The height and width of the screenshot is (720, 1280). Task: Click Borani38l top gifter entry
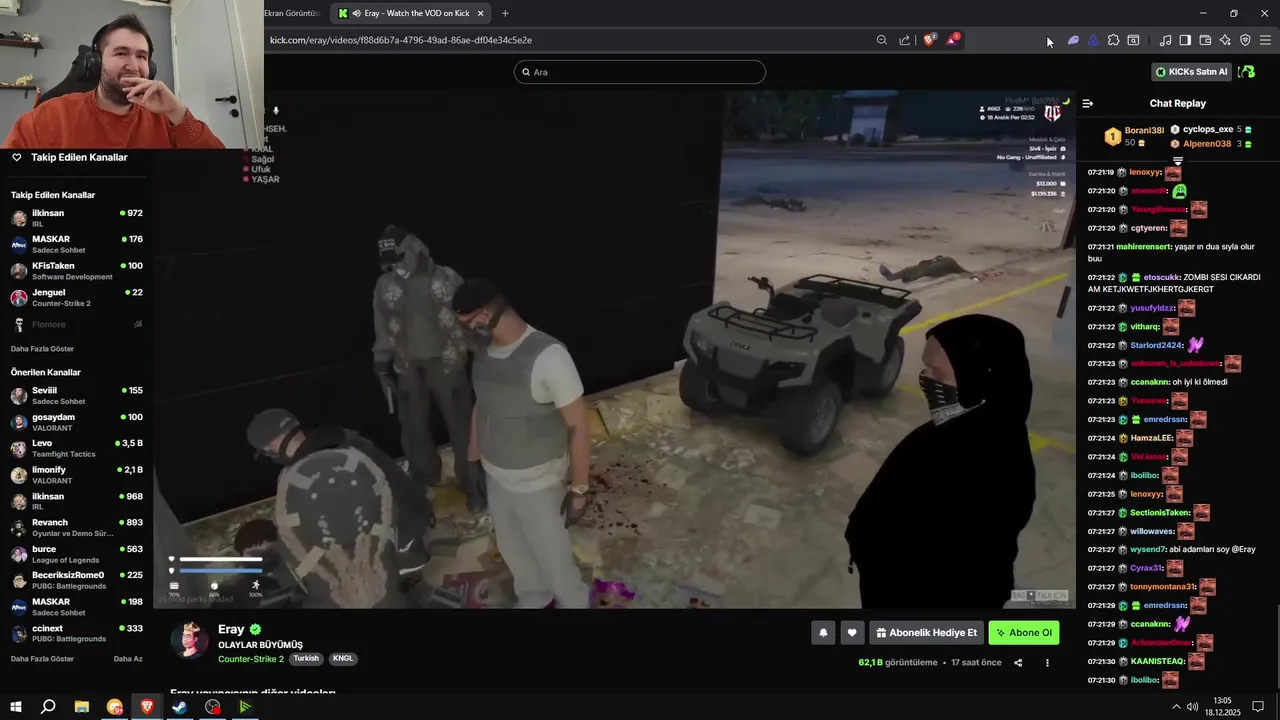tap(1135, 136)
